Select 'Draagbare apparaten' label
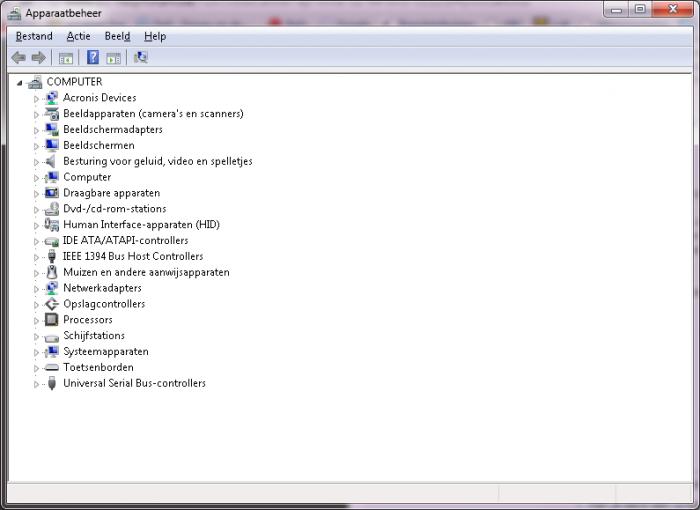The image size is (700, 510). point(112,193)
